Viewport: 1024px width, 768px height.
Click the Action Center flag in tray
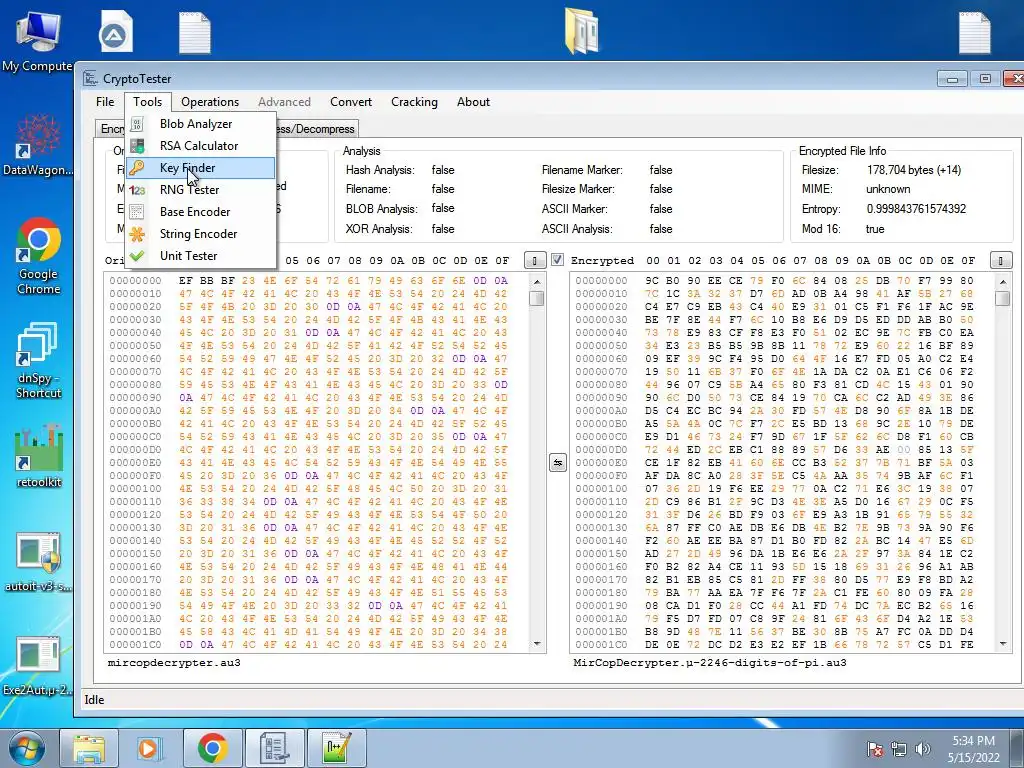(x=875, y=749)
